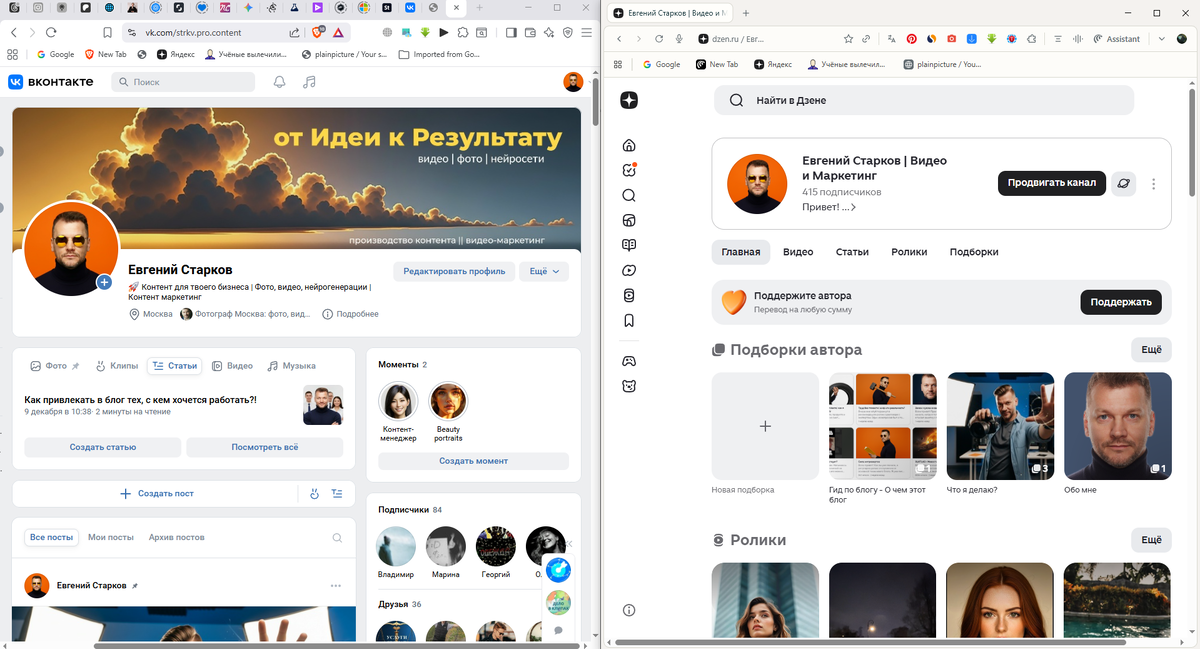
Task: Click Создать момент button
Action: (473, 461)
